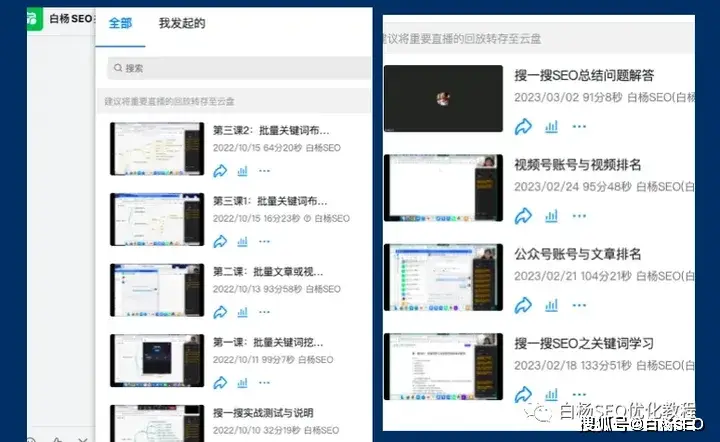Click the 2022/10/15 16分23秒 info line
Image resolution: width=720 pixels, height=442 pixels.
(281, 218)
